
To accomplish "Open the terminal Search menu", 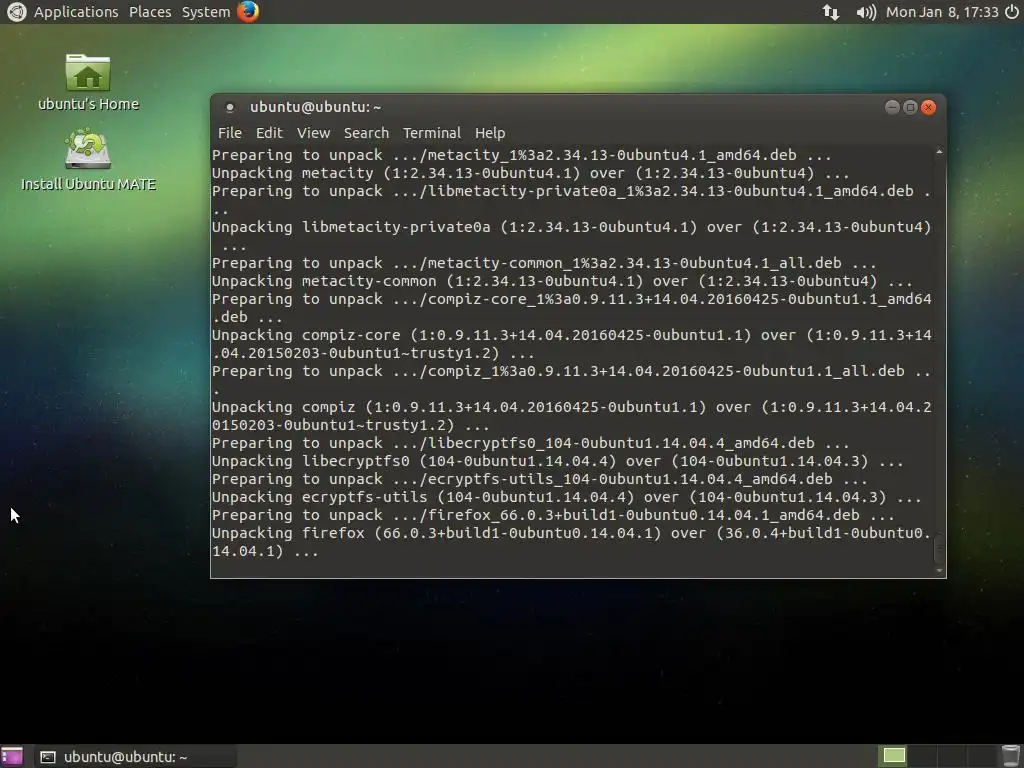I will coord(366,133).
